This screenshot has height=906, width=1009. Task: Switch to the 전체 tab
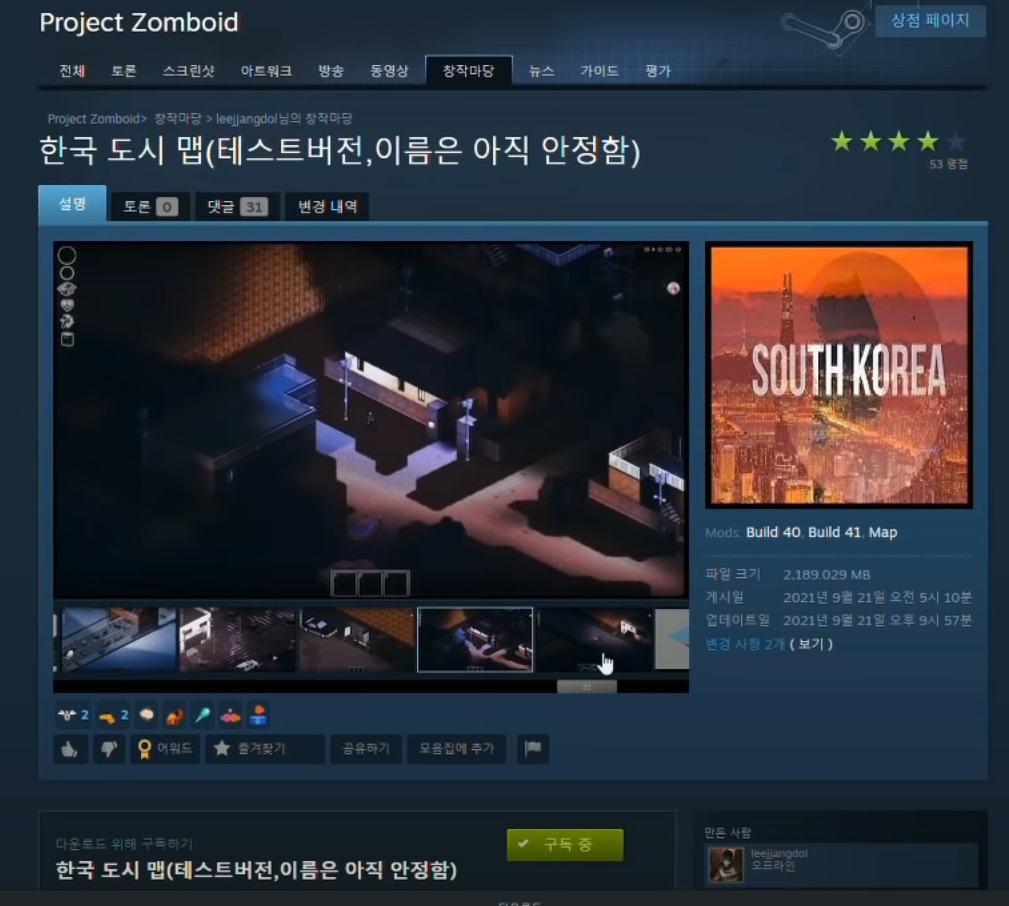pyautogui.click(x=72, y=71)
